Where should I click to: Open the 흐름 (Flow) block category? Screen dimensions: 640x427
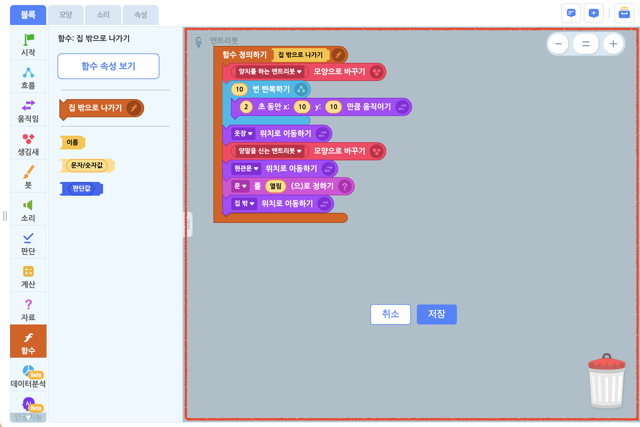[28, 78]
